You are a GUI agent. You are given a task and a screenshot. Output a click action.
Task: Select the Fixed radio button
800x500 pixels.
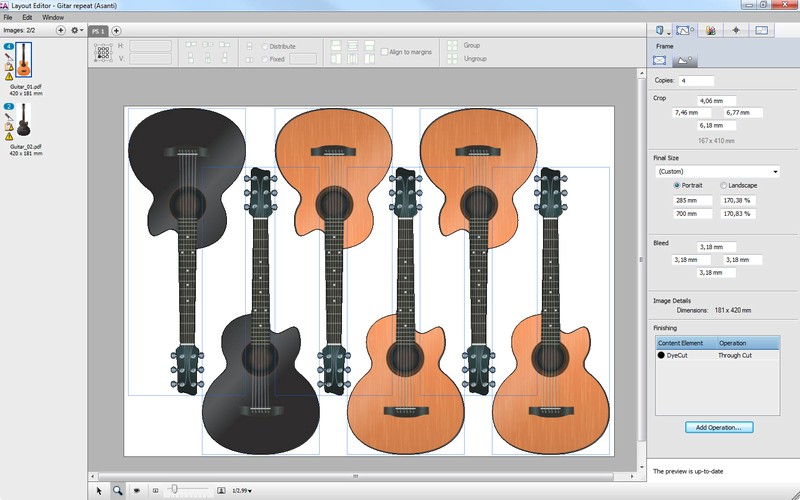pos(265,59)
